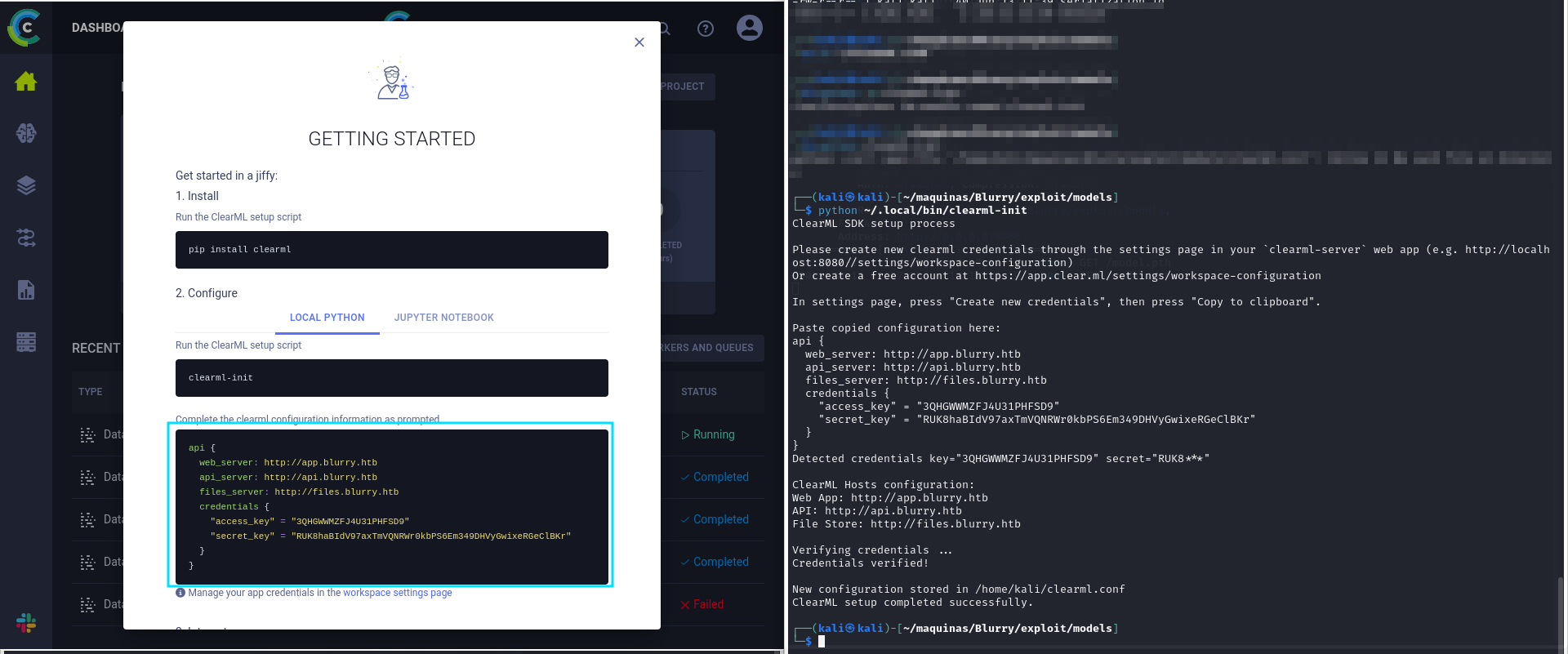Open the Workers and Queues server icon
The height and width of the screenshot is (654, 1568).
point(26,342)
